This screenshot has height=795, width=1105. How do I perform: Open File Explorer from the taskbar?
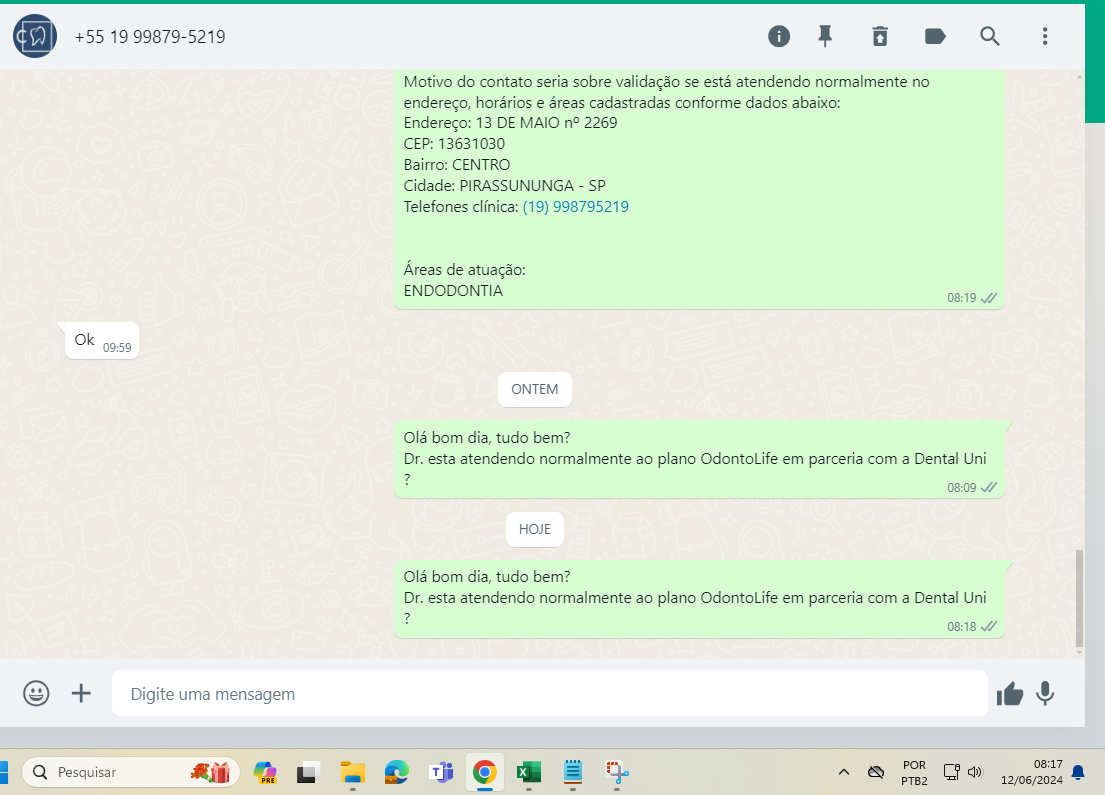click(x=352, y=772)
